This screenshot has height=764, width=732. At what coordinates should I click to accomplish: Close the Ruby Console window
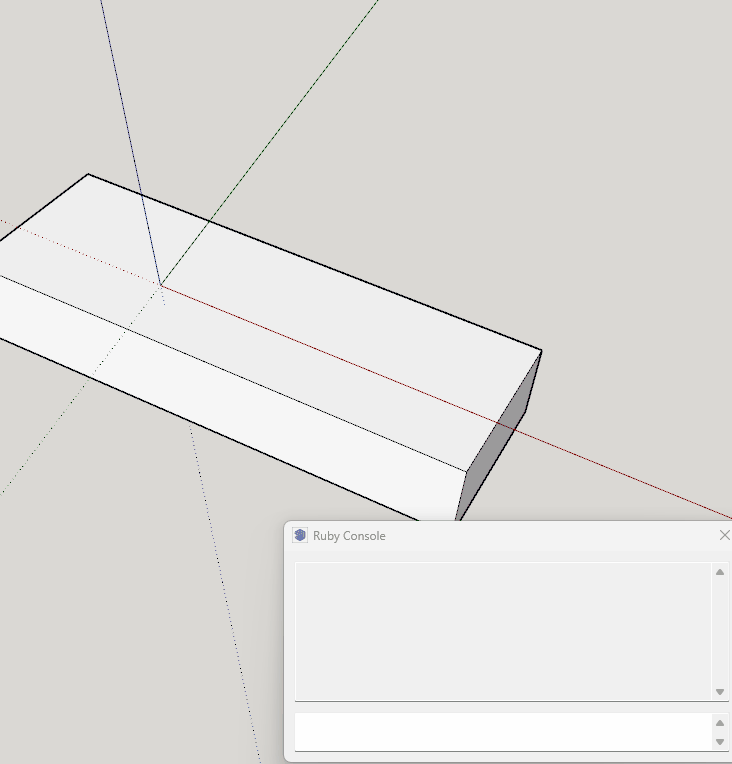point(724,535)
